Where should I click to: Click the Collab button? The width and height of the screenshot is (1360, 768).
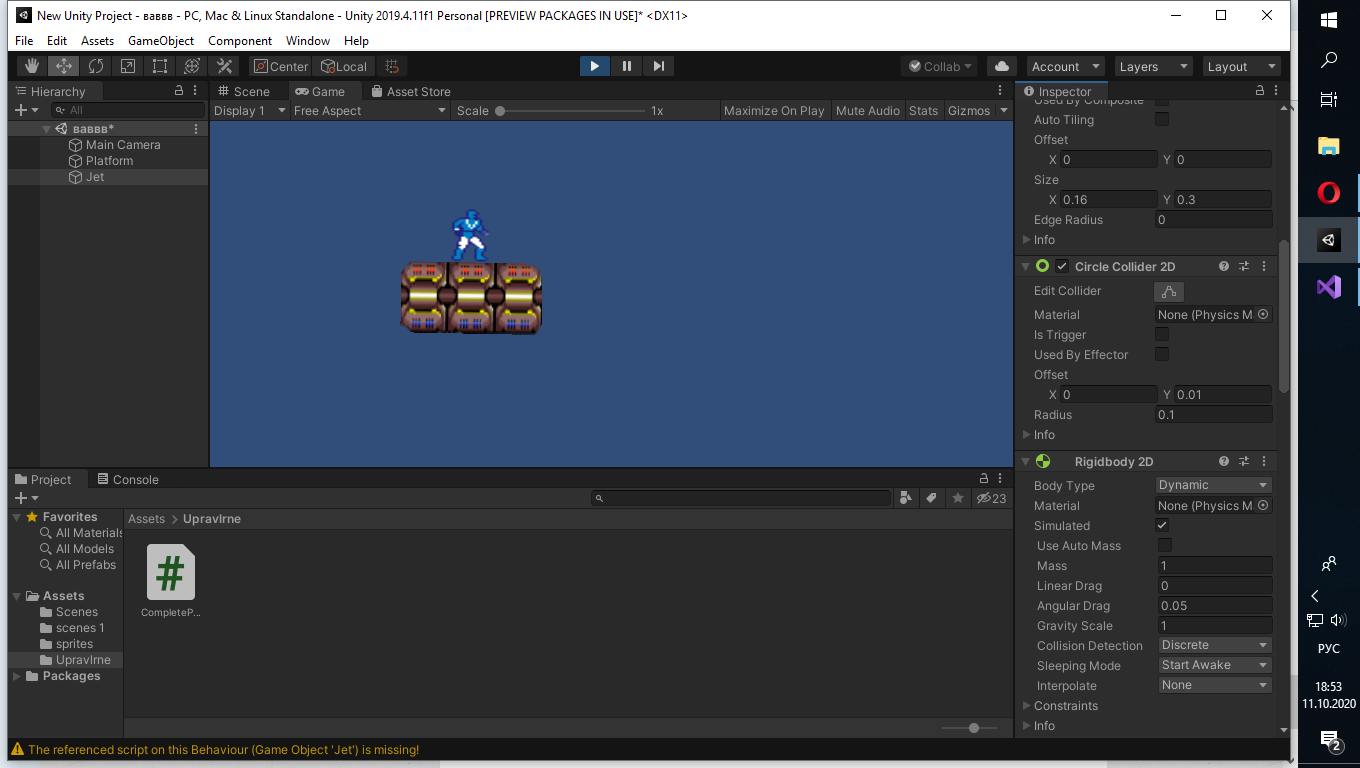coord(941,66)
